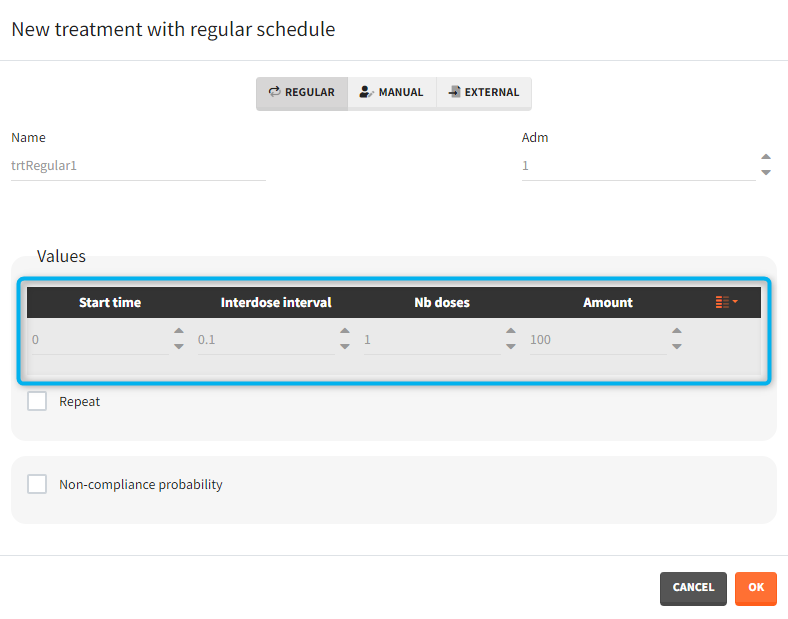
Task: Enable the Repeat checkbox
Action: pyautogui.click(x=37, y=401)
